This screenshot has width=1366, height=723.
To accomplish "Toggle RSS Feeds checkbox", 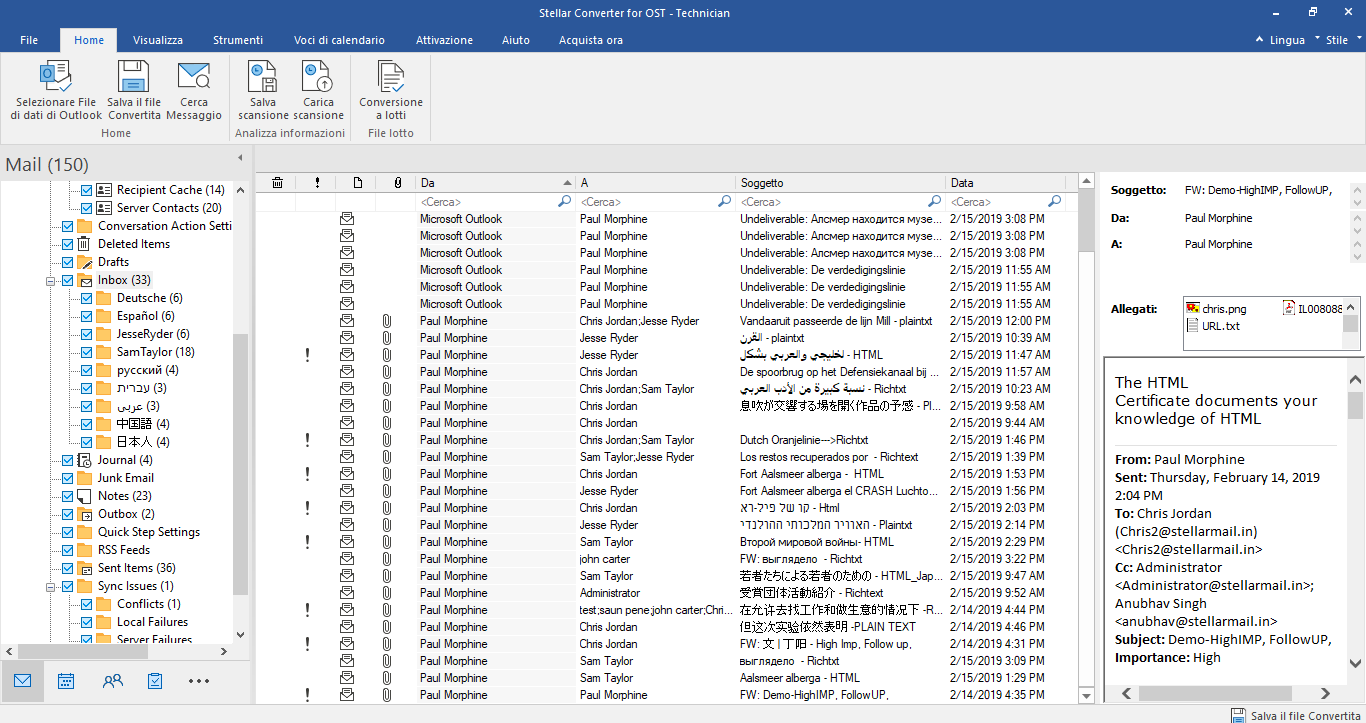I will [x=67, y=550].
